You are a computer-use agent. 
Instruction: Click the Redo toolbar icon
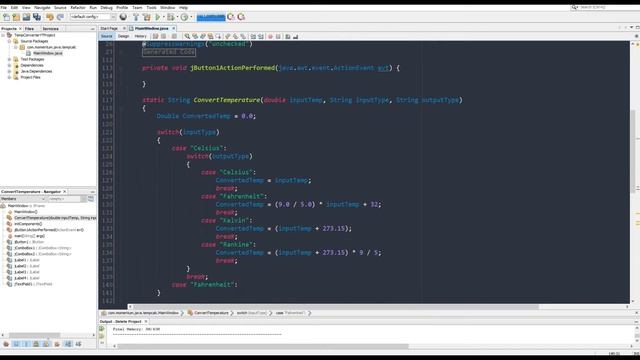(60, 17)
